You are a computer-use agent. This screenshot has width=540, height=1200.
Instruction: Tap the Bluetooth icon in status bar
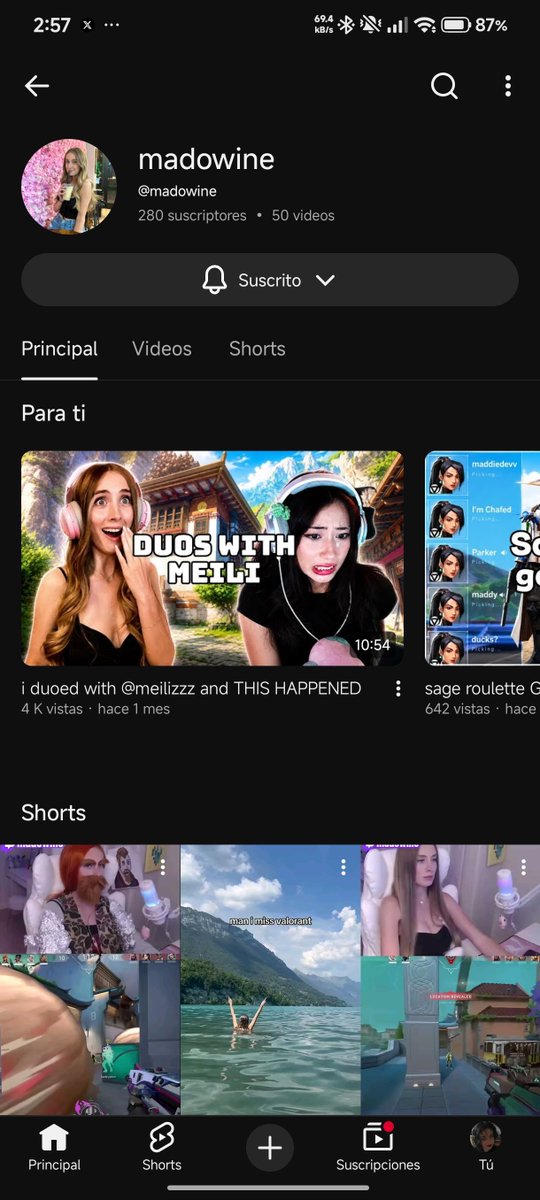pyautogui.click(x=346, y=25)
